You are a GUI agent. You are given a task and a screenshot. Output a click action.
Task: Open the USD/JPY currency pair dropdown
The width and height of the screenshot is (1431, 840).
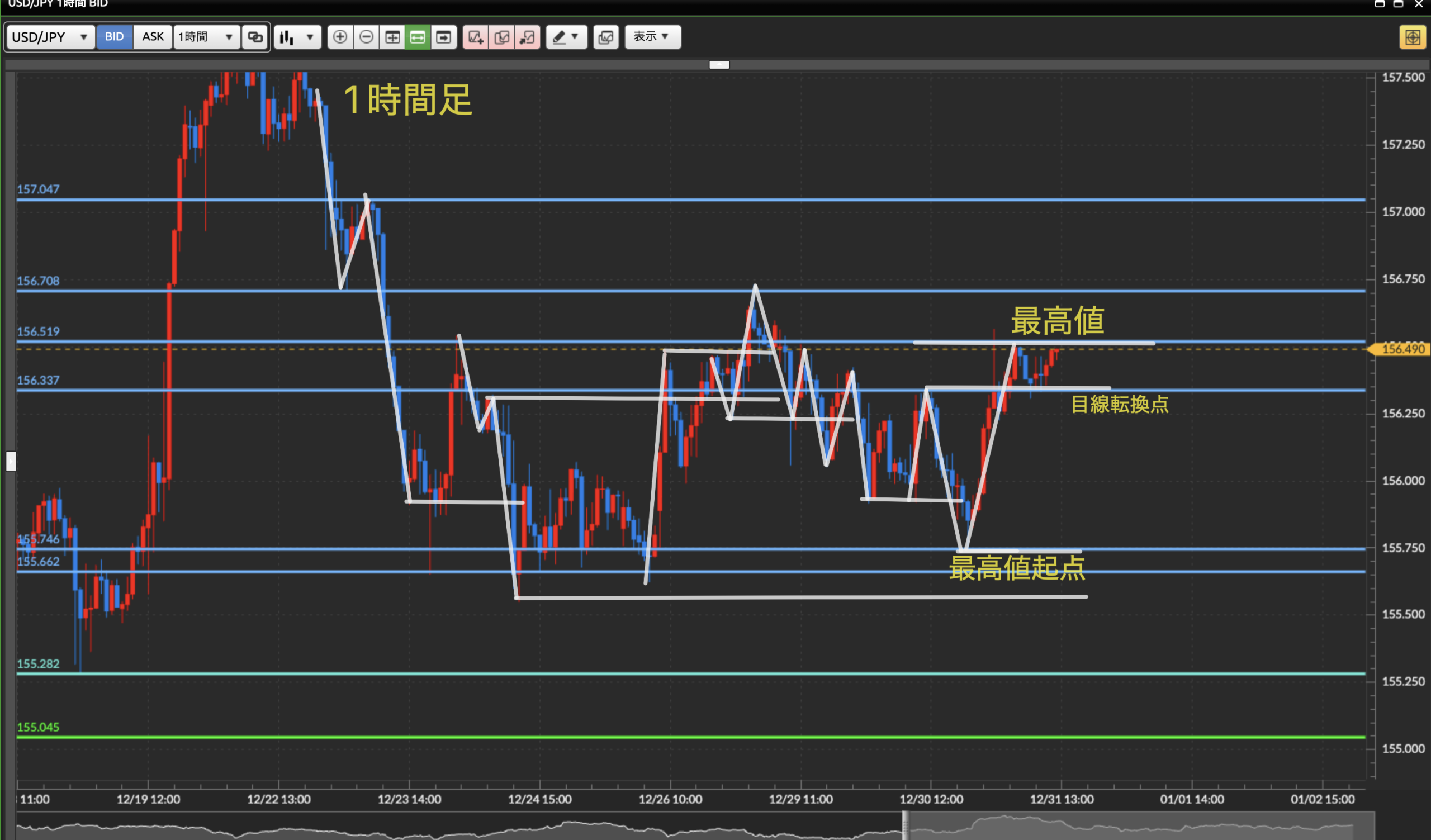(x=50, y=37)
